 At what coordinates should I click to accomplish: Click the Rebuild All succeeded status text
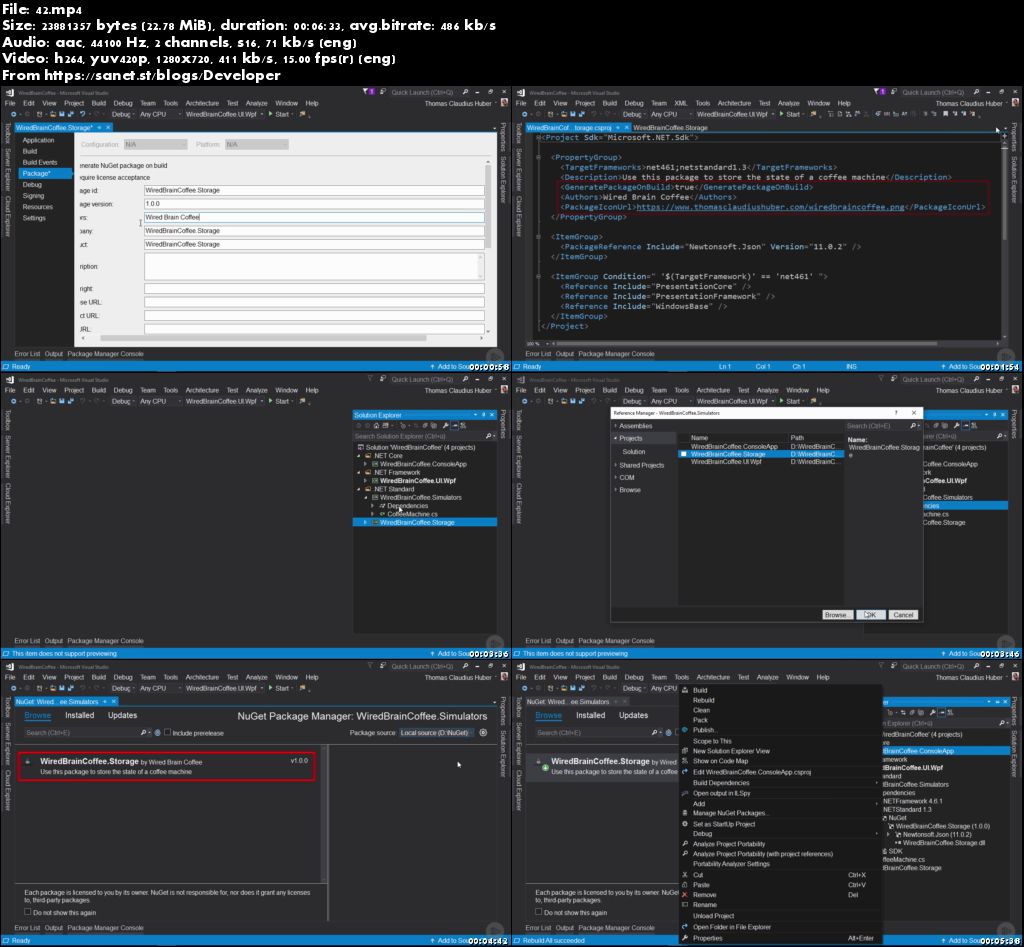(x=553, y=940)
